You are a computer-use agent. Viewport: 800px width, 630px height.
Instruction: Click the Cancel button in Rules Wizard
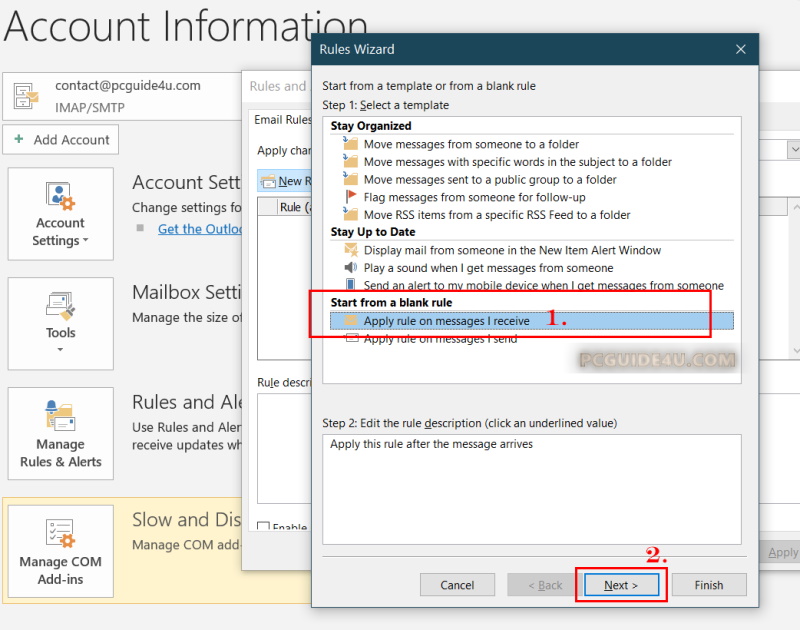[x=457, y=585]
